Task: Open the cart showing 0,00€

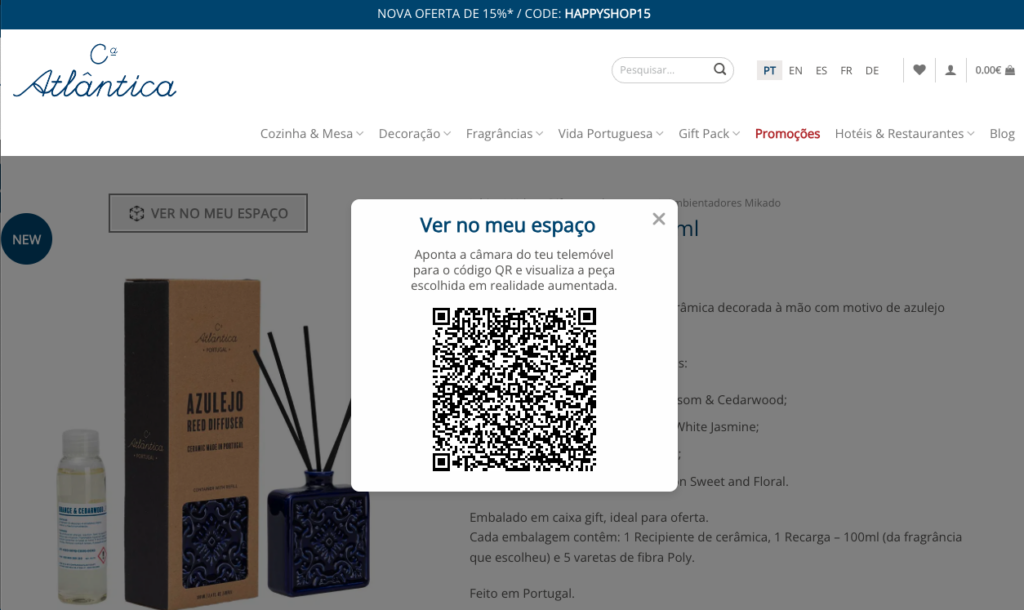Action: 994,70
